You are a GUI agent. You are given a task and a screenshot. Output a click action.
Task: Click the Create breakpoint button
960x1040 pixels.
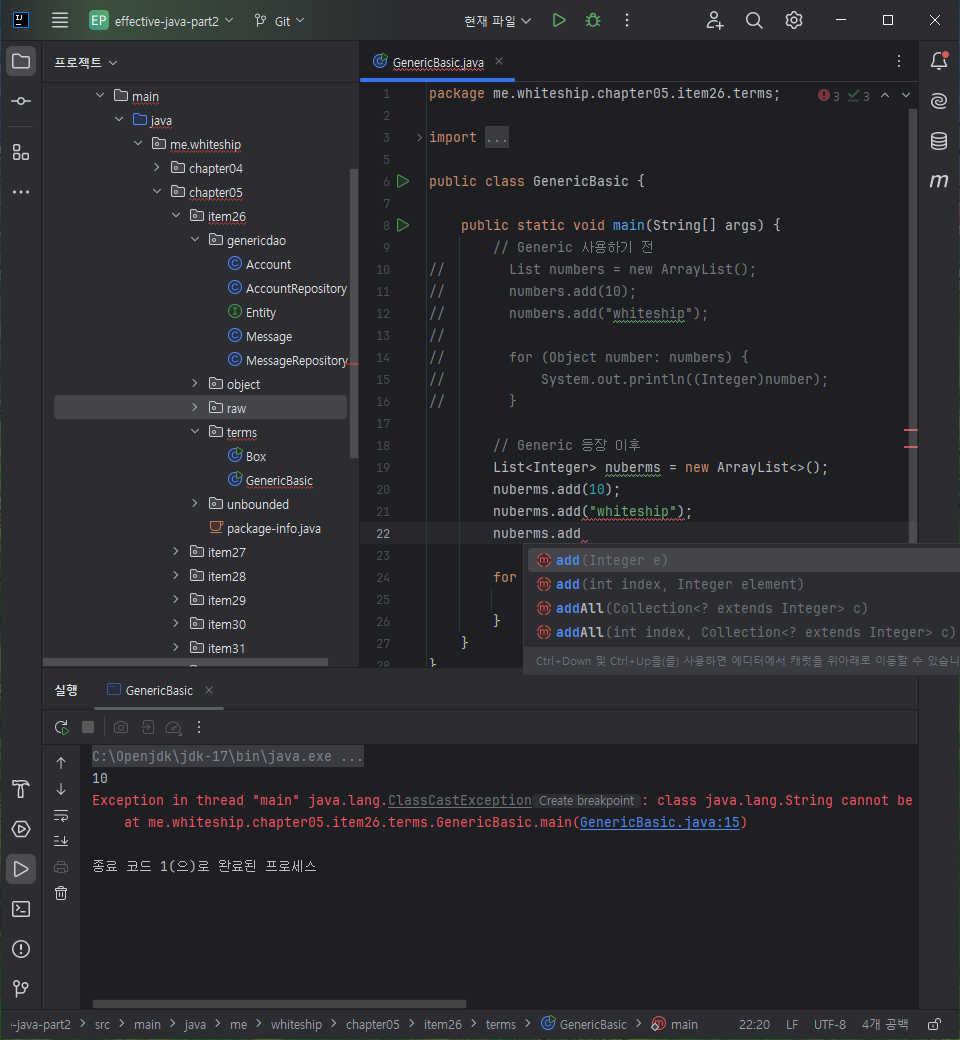pos(586,801)
